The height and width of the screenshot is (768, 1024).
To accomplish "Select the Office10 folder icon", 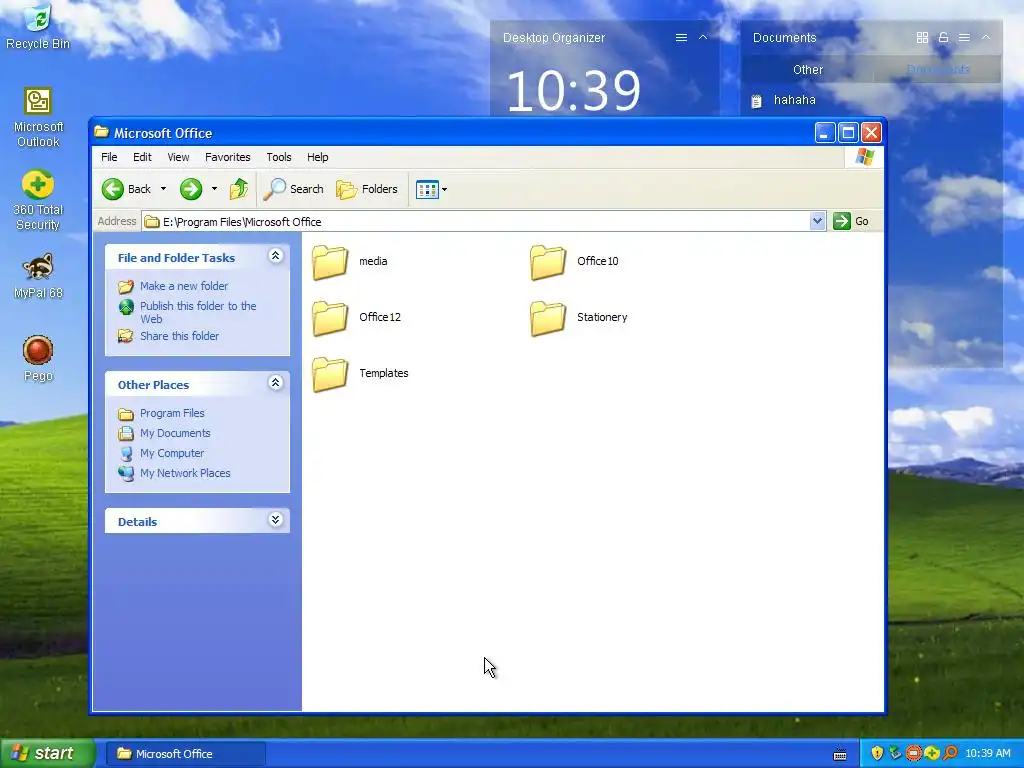I will click(548, 262).
